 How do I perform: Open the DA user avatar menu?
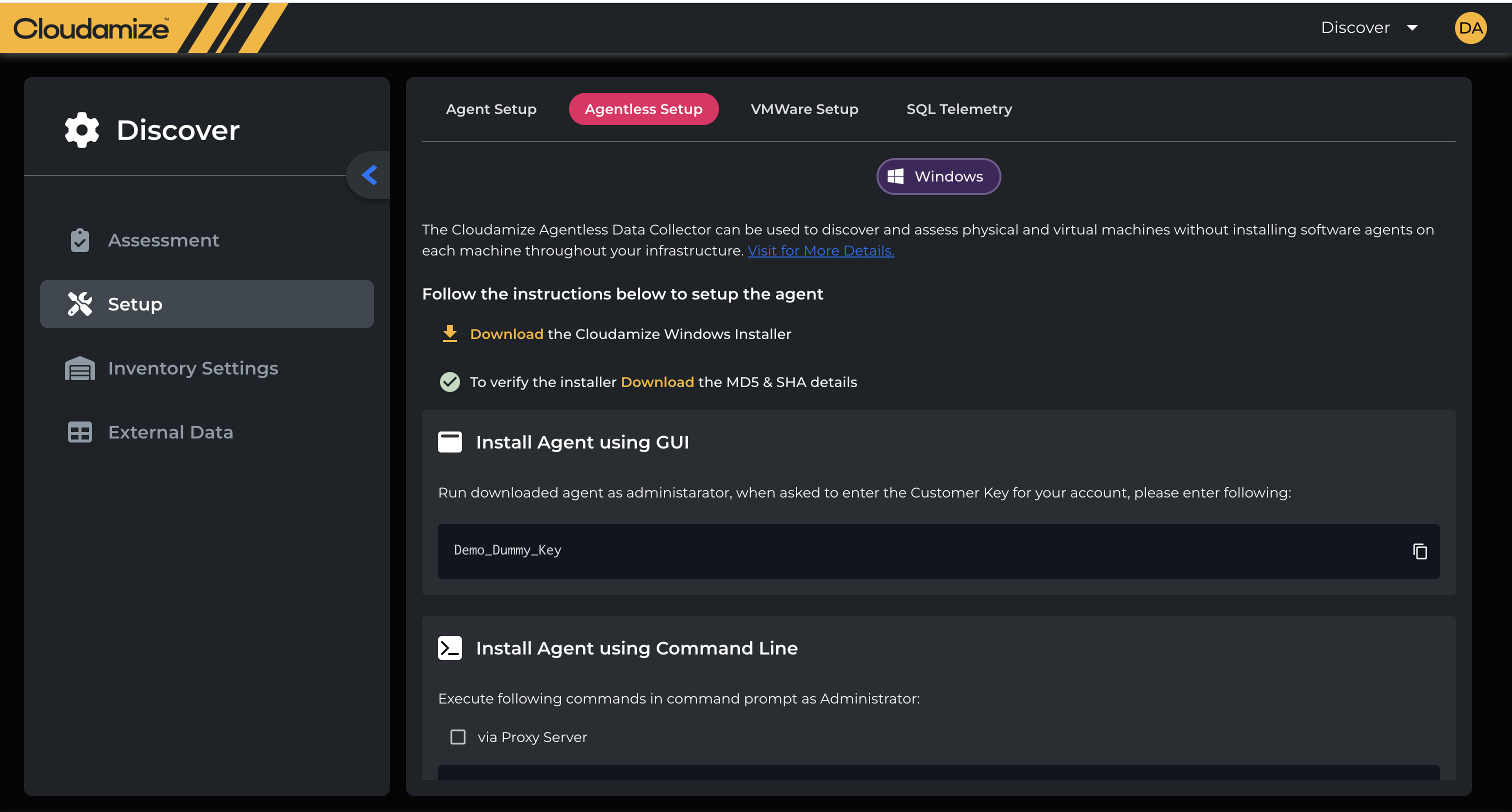coord(1469,28)
